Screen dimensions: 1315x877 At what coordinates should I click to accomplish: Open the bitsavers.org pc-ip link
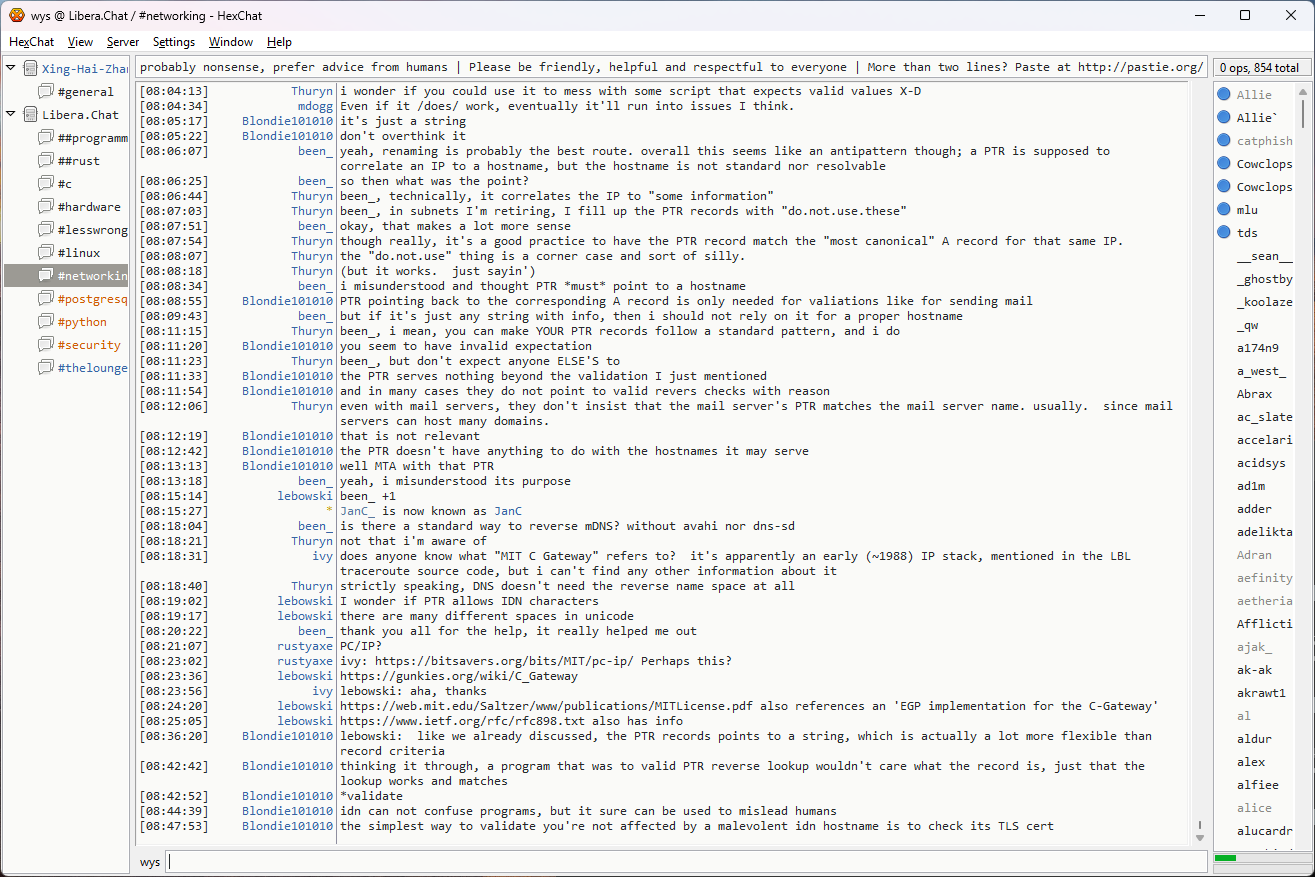(505, 661)
